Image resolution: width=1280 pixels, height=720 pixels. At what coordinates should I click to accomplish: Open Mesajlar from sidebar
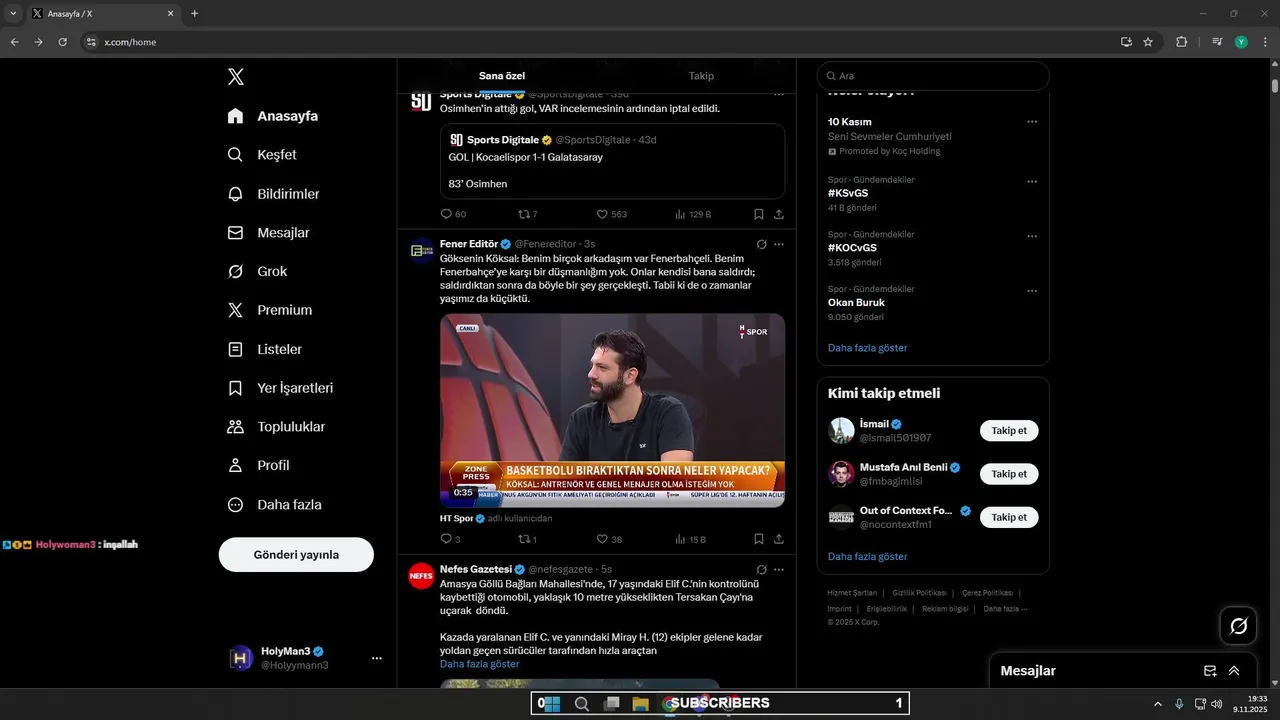268,233
